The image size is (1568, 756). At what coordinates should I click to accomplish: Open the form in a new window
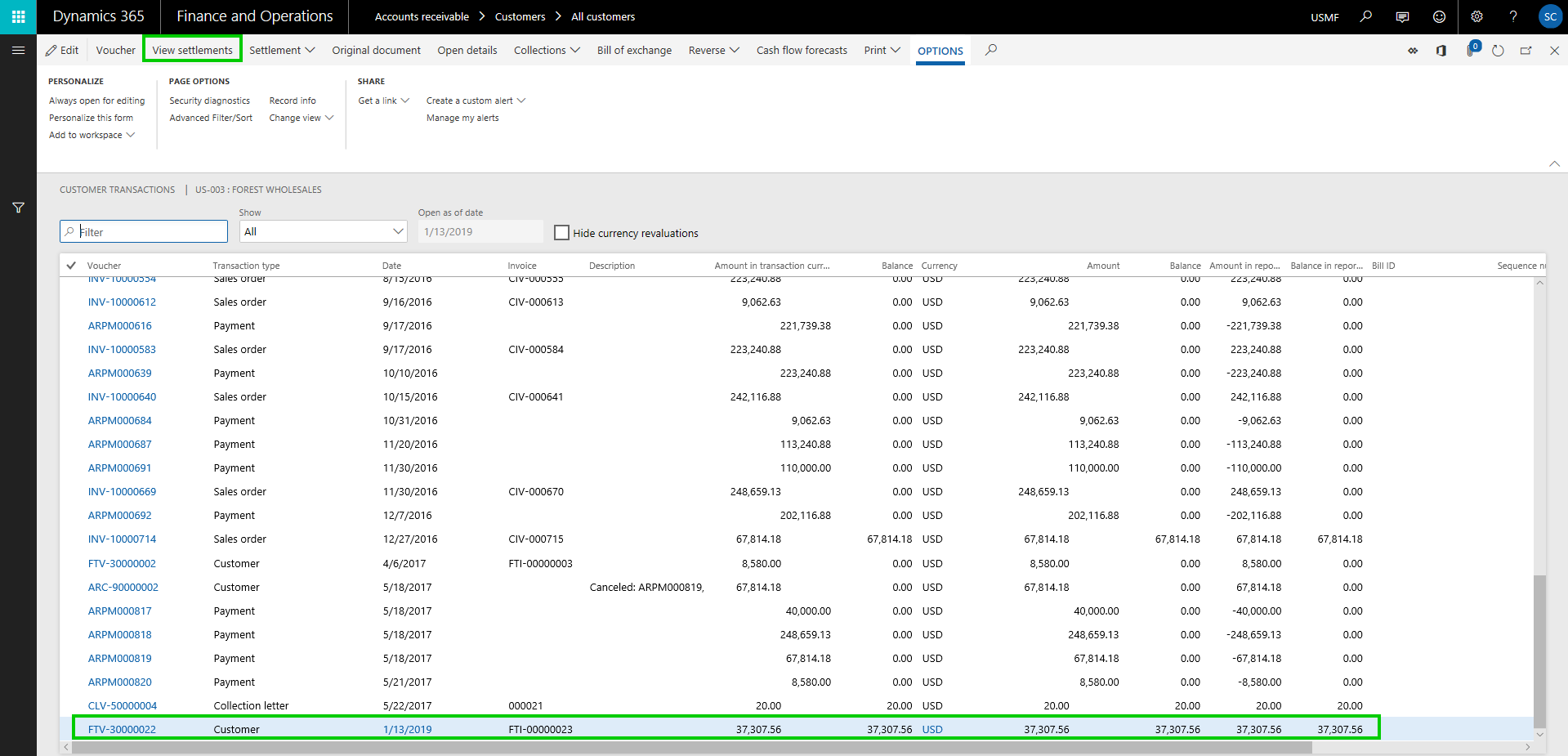(x=1525, y=50)
